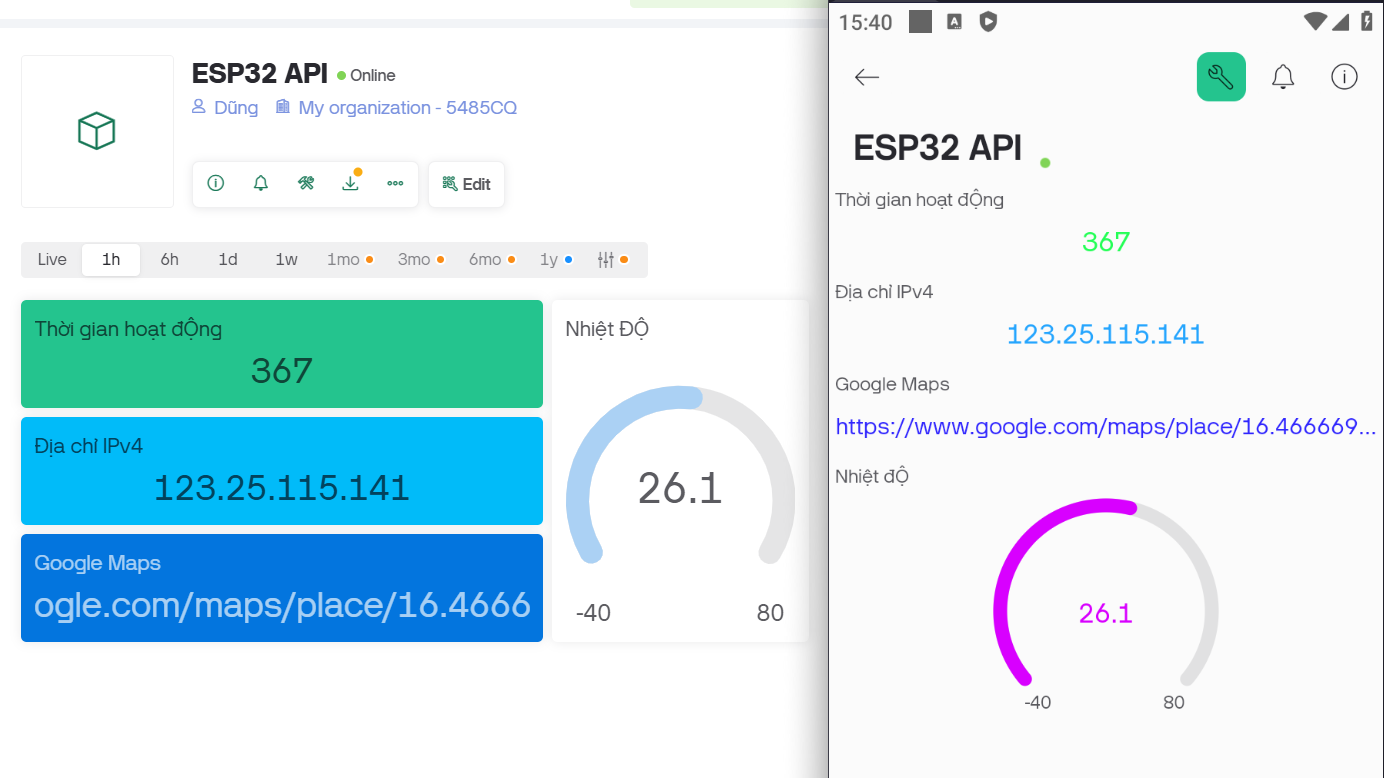Tap the back arrow in mobile app
Screen dimensions: 1384x778
[x=867, y=77]
